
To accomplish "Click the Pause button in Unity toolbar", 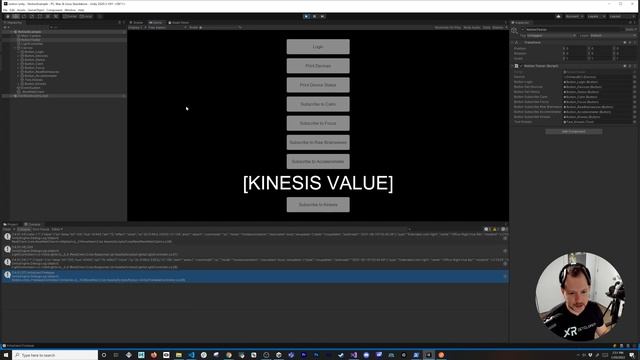I will [314, 16].
